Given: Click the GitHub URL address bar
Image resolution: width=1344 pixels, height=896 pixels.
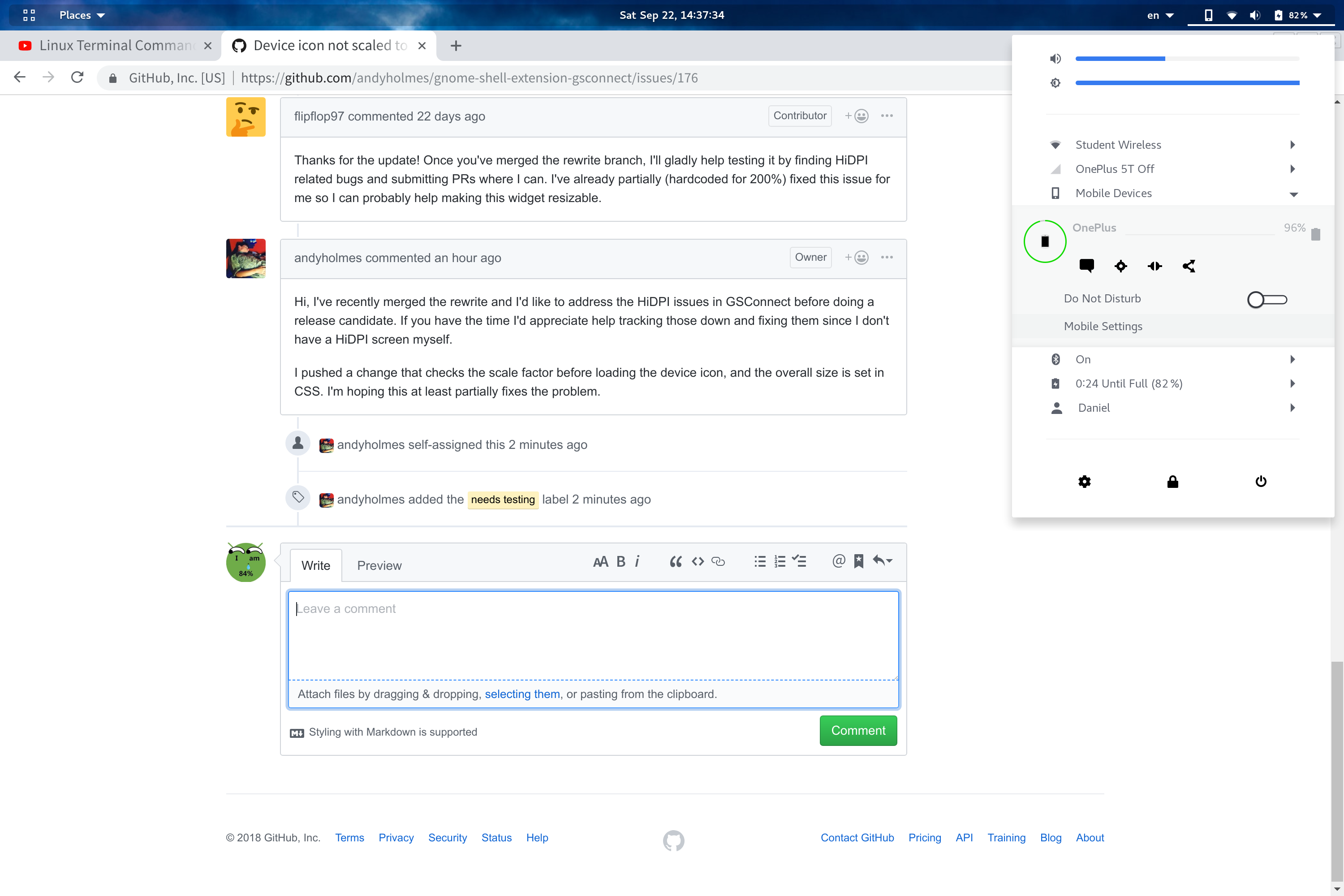Looking at the screenshot, I should pyautogui.click(x=469, y=78).
